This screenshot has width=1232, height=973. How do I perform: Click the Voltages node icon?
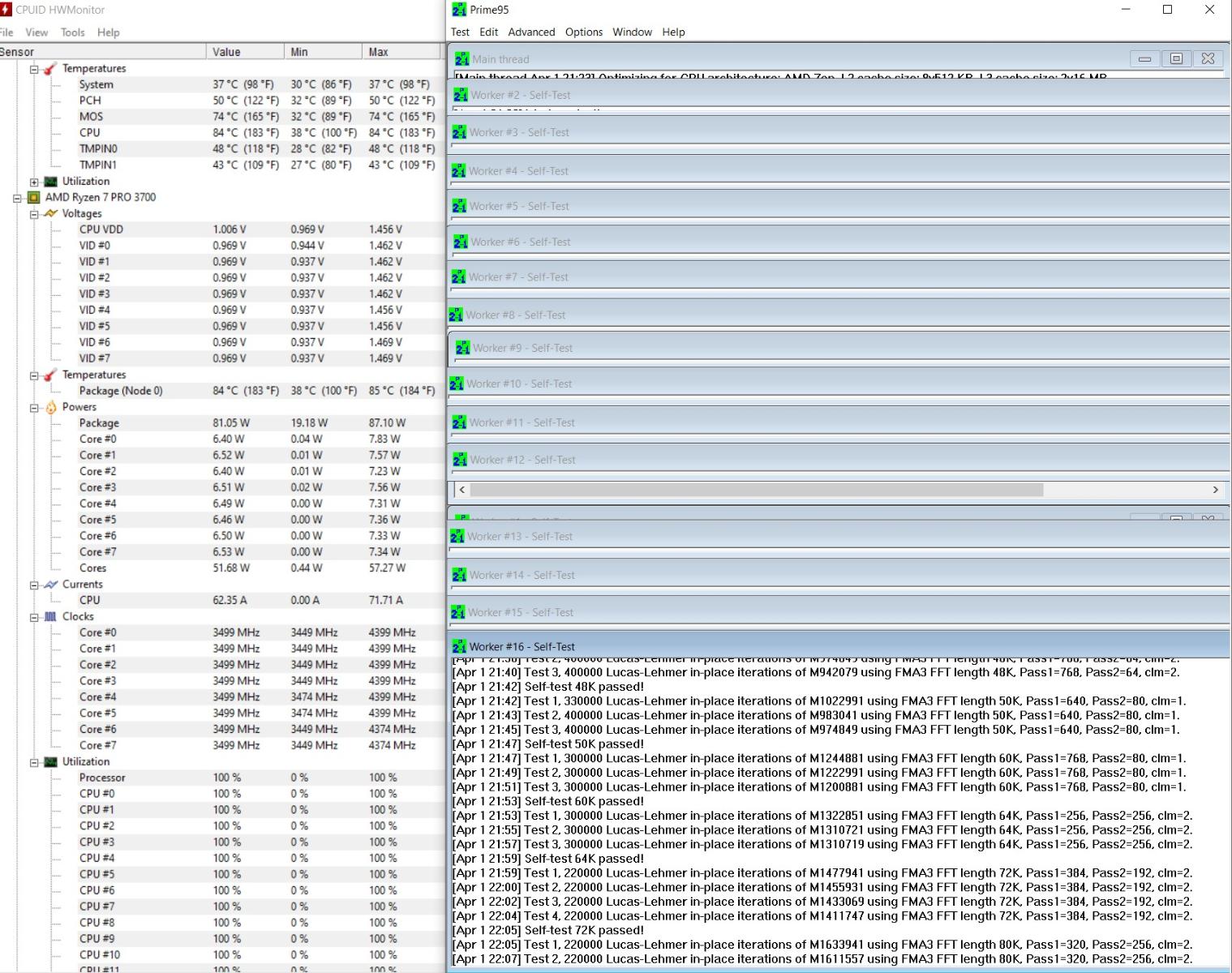tap(50, 213)
